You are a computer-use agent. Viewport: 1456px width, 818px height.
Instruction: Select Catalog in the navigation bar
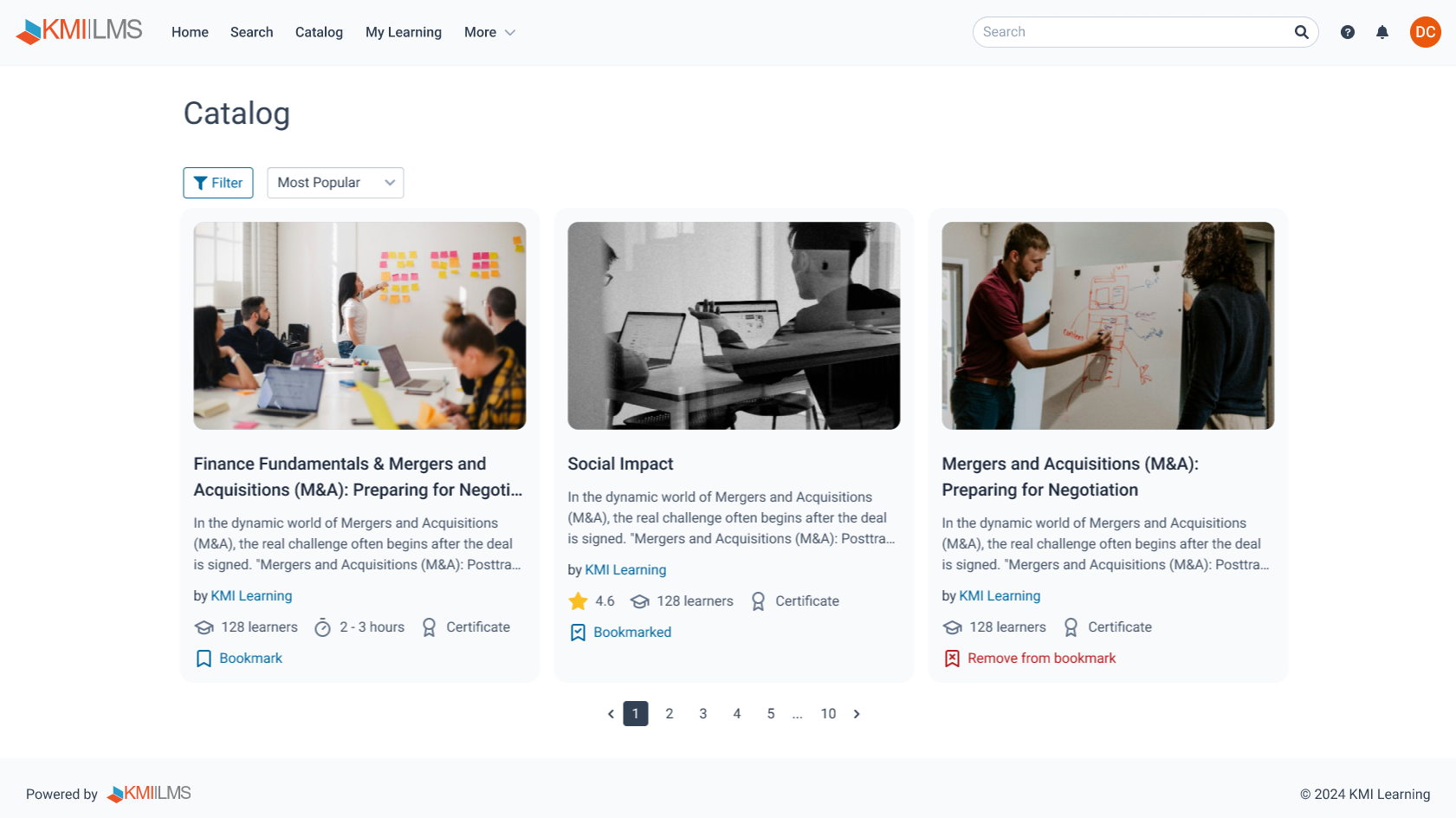click(319, 32)
